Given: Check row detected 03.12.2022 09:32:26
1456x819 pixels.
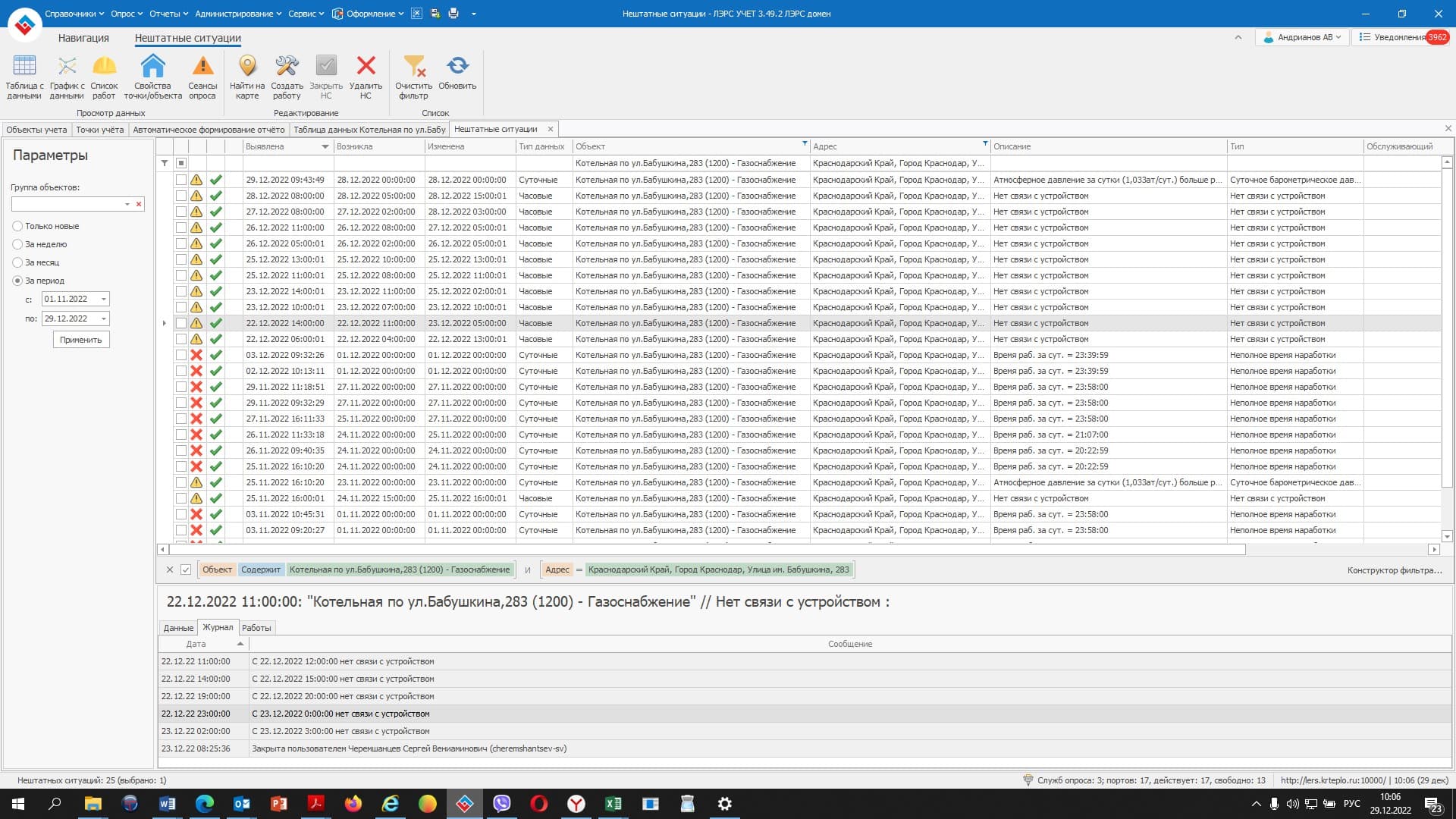Looking at the screenshot, I should (x=180, y=355).
